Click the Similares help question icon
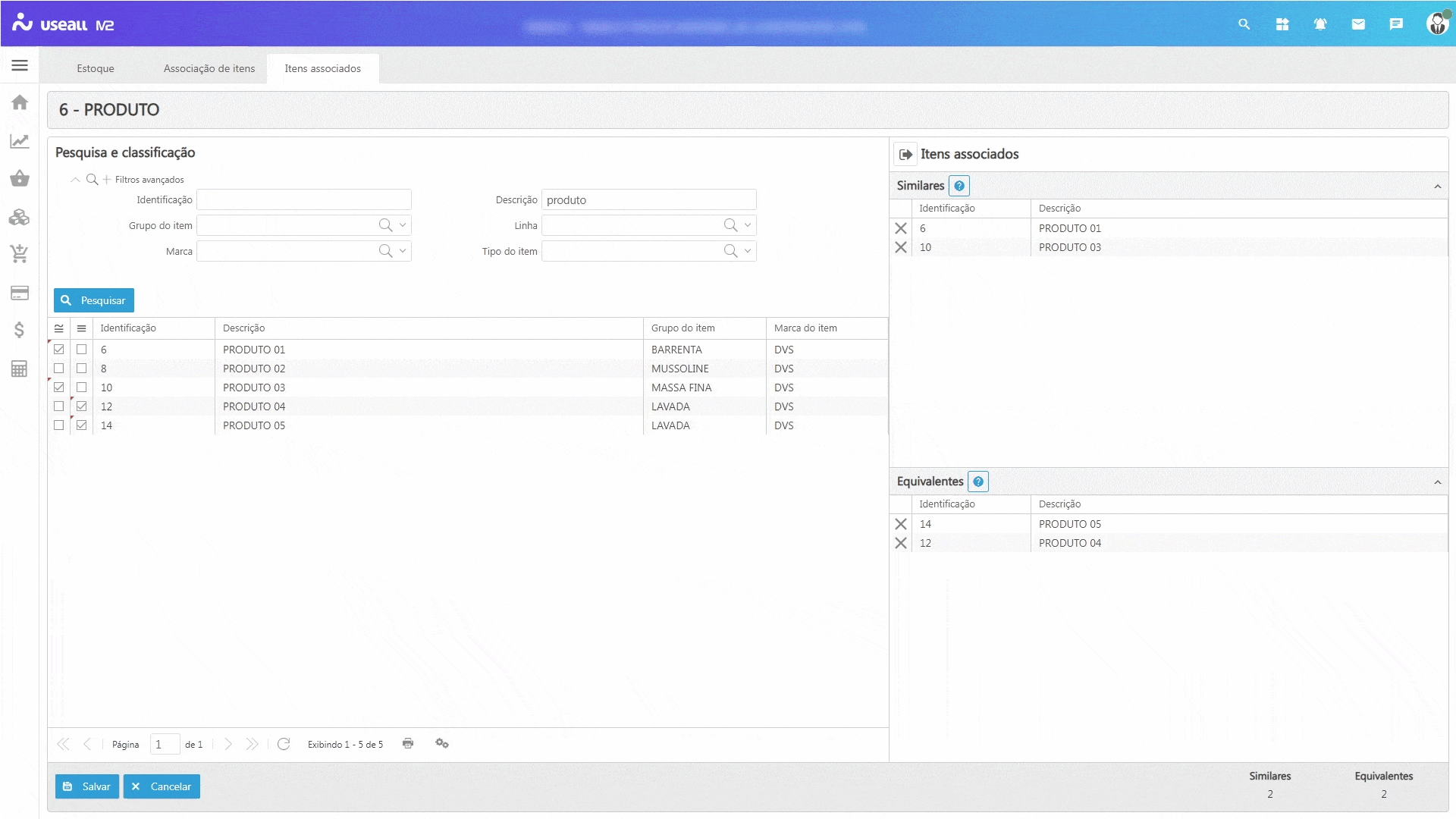 pos(959,186)
